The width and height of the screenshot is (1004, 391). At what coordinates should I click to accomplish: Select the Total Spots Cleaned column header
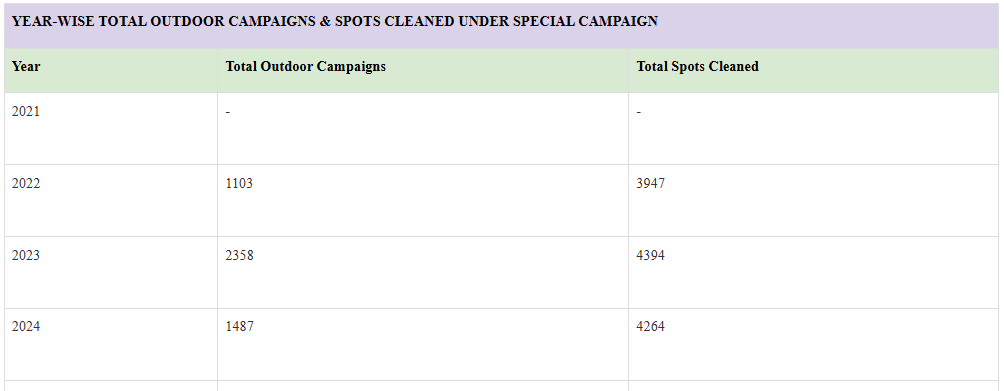[697, 67]
